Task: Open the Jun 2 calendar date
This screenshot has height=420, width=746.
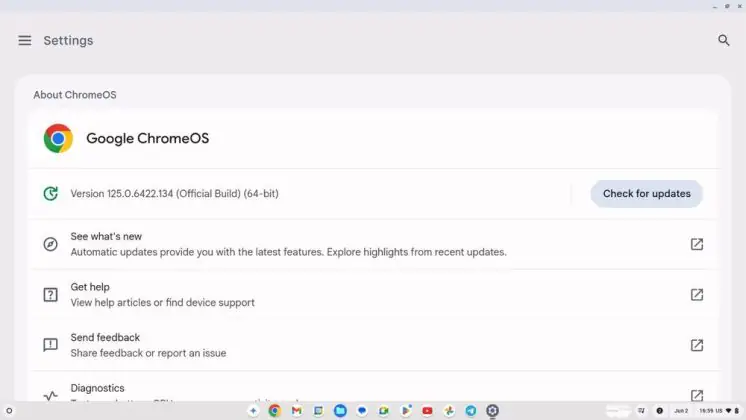Action: pos(681,410)
